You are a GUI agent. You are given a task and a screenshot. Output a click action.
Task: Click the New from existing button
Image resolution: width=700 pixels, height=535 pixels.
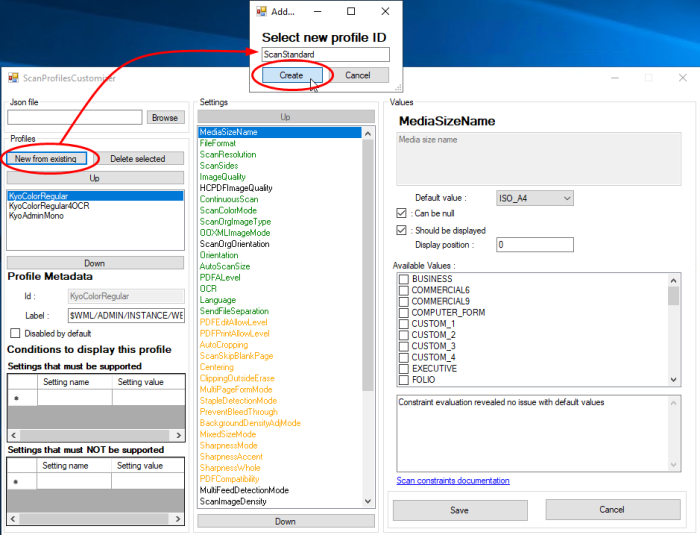[x=46, y=158]
